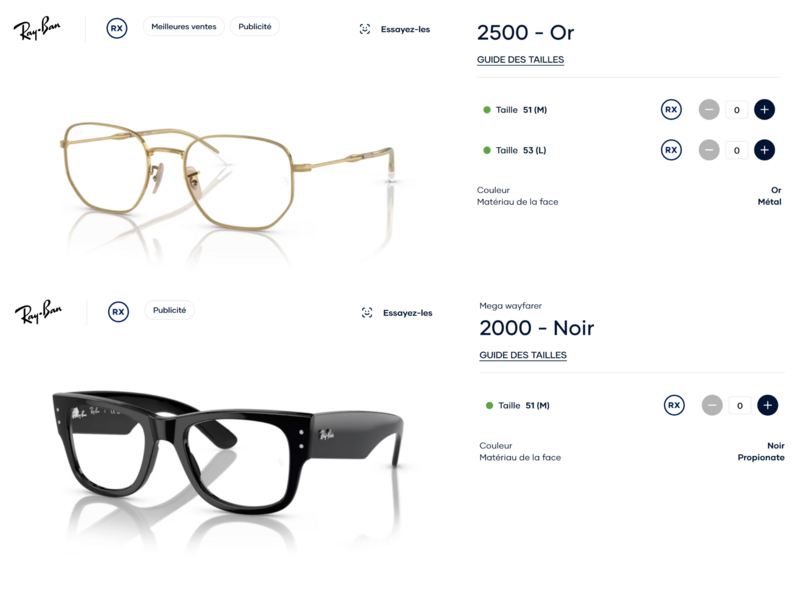Open the GUIDE DES TAILLES link for 2500 - Or
This screenshot has width=800, height=600.
click(x=520, y=60)
